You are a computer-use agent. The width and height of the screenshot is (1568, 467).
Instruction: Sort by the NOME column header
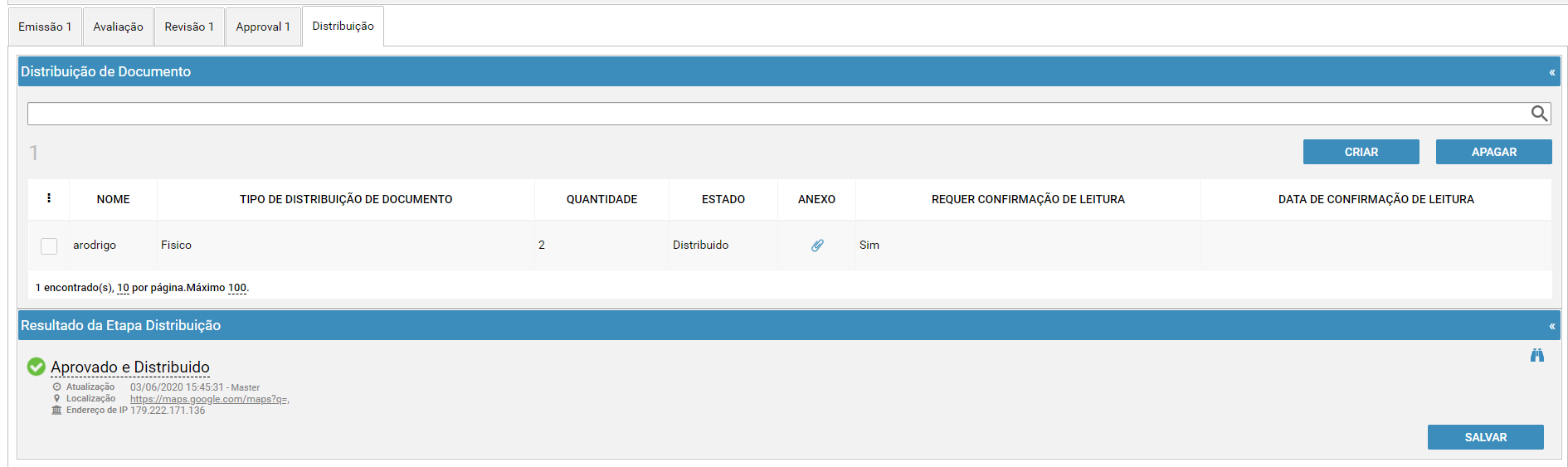point(113,199)
